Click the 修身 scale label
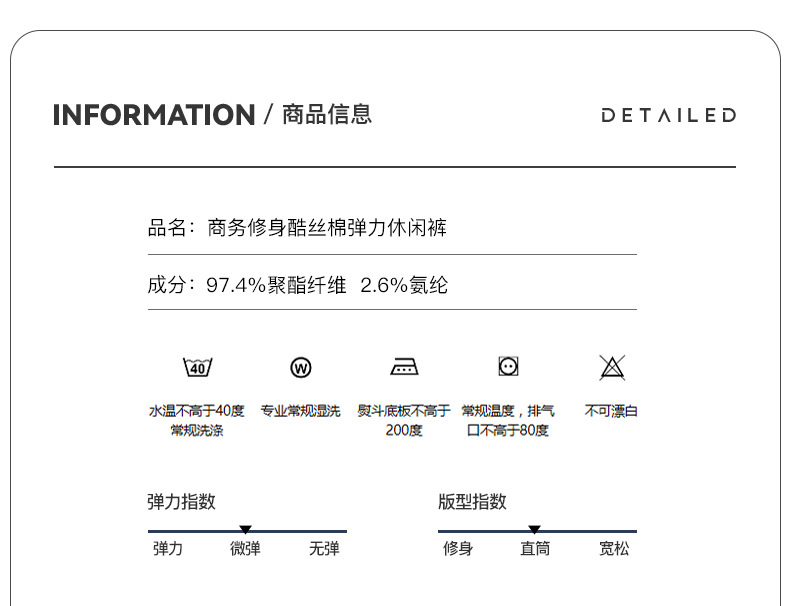This screenshot has height=606, width=790. pos(458,548)
